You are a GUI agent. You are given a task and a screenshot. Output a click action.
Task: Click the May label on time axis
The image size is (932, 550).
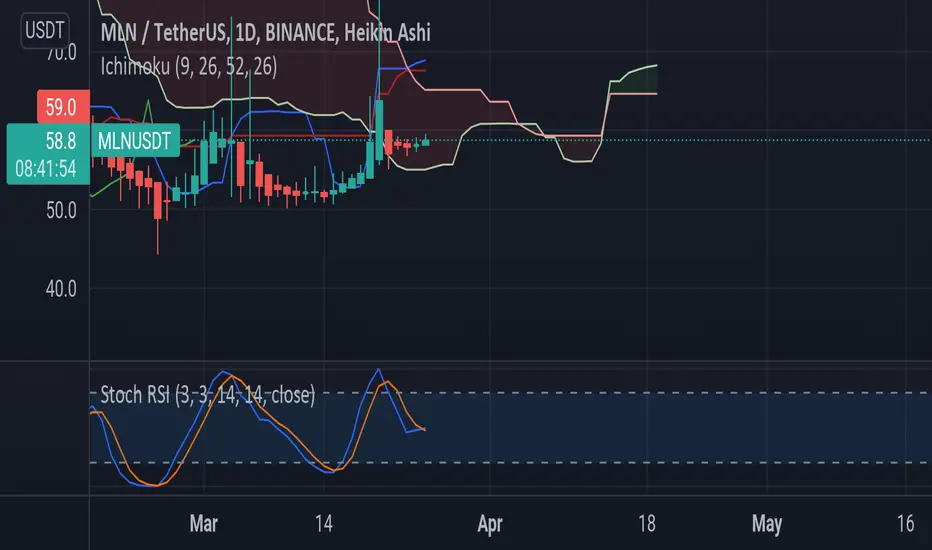pos(767,524)
